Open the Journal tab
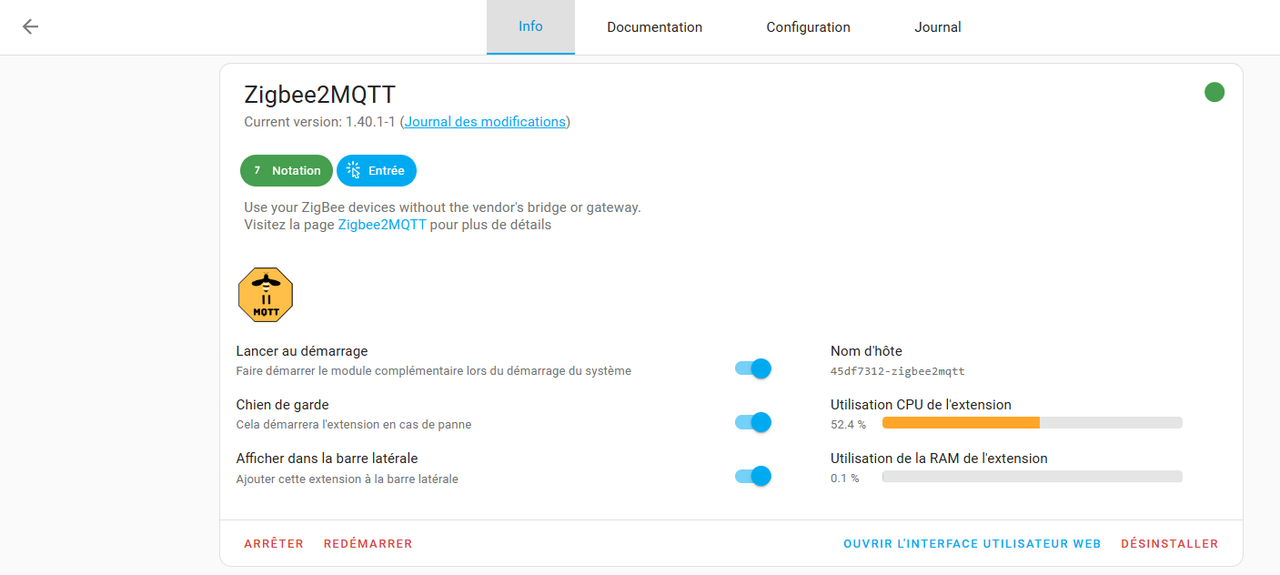Screen dimensions: 1280x575 [x=938, y=27]
